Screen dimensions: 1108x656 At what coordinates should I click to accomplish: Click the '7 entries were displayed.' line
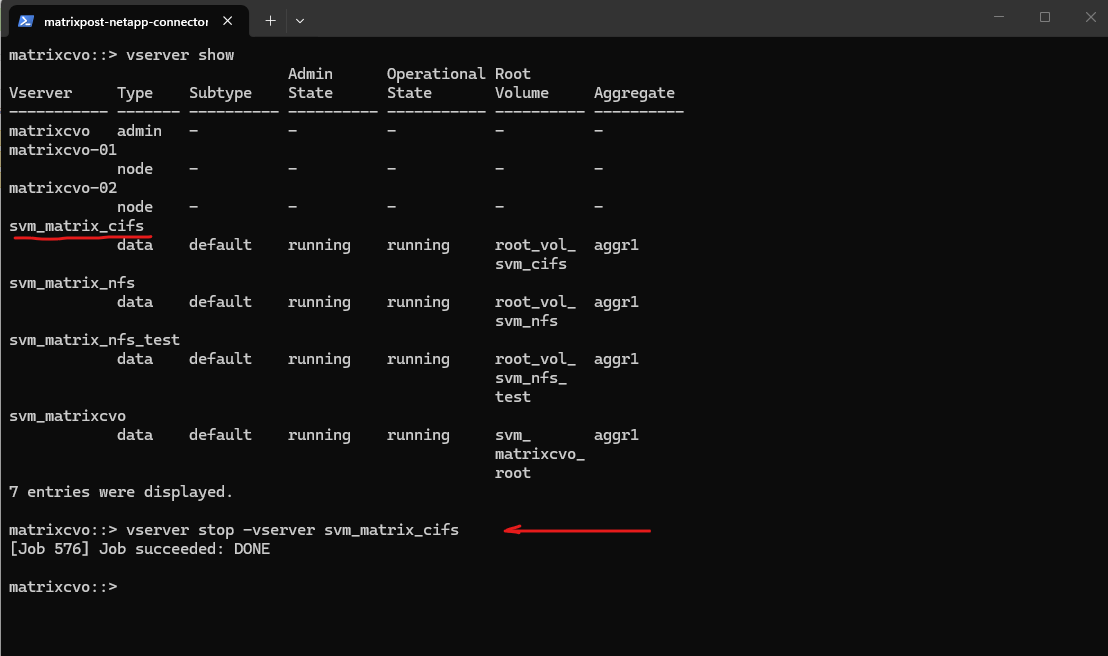click(120, 492)
